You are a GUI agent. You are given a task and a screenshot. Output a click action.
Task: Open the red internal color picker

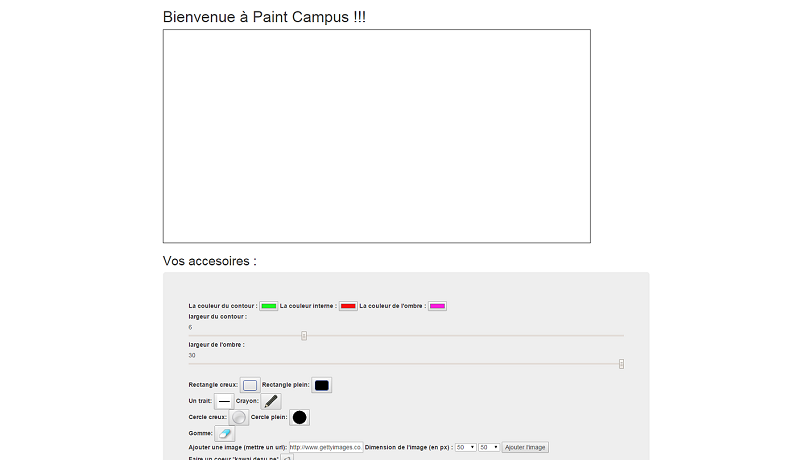click(x=348, y=306)
